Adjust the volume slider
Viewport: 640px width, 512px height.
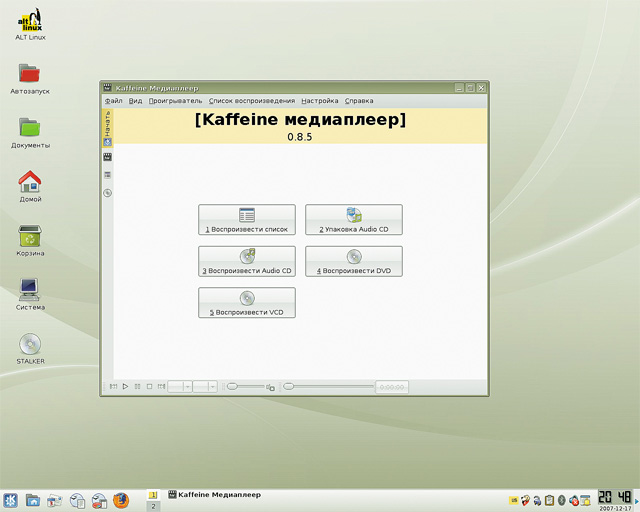(x=246, y=386)
